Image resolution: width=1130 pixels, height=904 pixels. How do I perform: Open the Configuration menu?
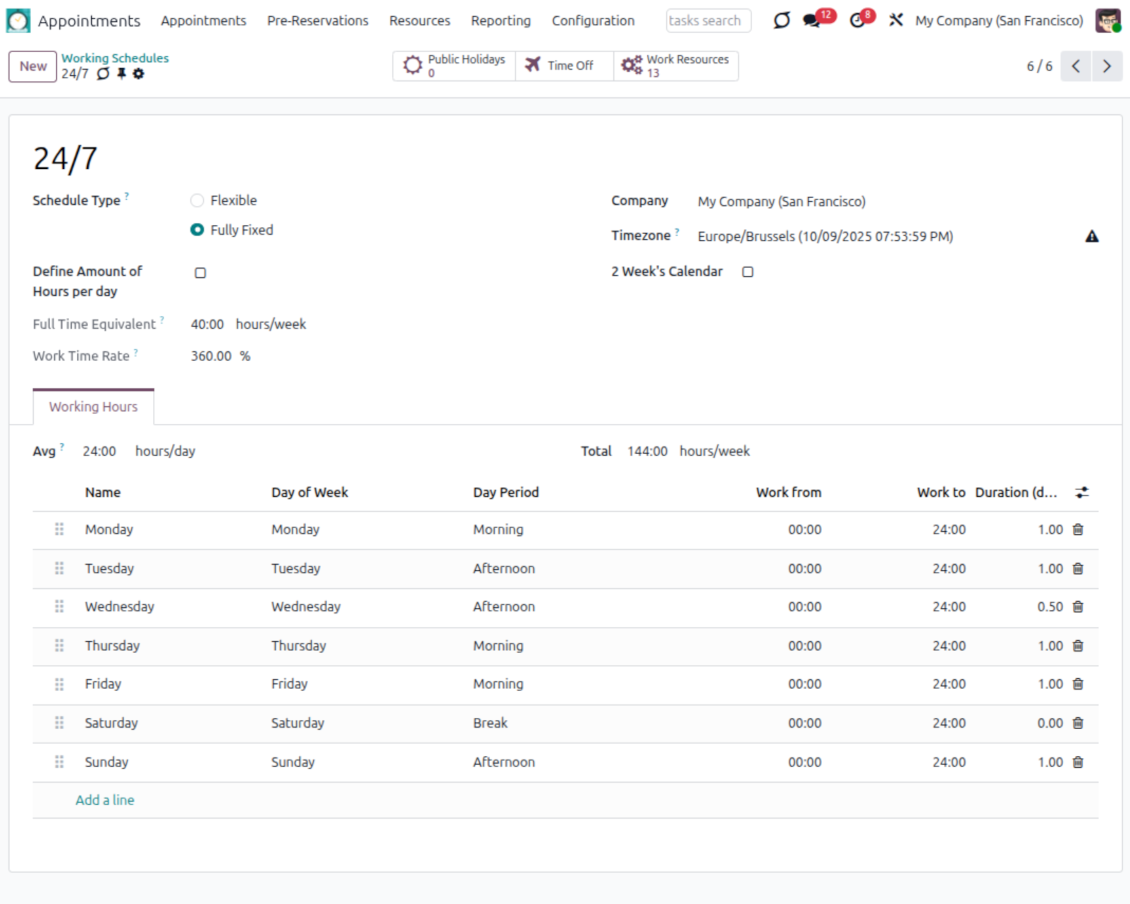pos(593,21)
